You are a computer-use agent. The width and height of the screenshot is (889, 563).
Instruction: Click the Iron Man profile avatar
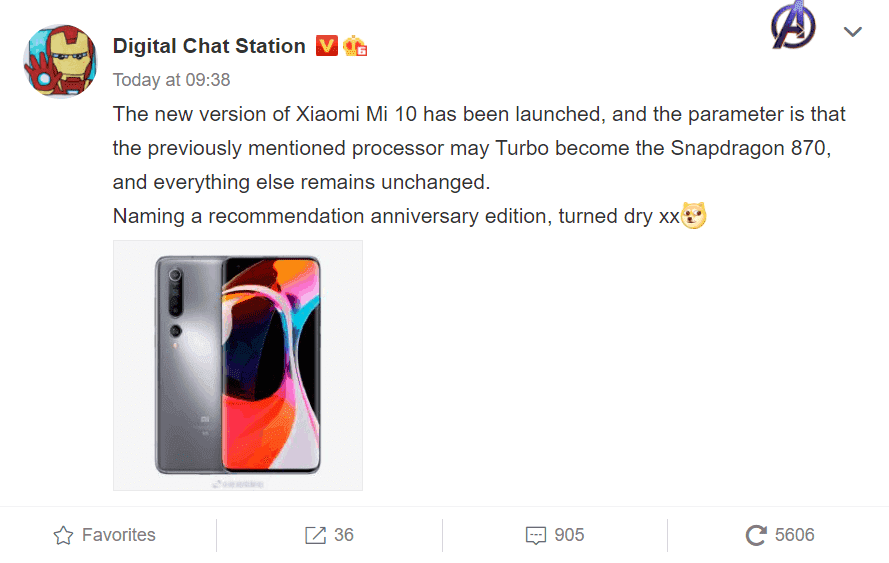[x=60, y=60]
